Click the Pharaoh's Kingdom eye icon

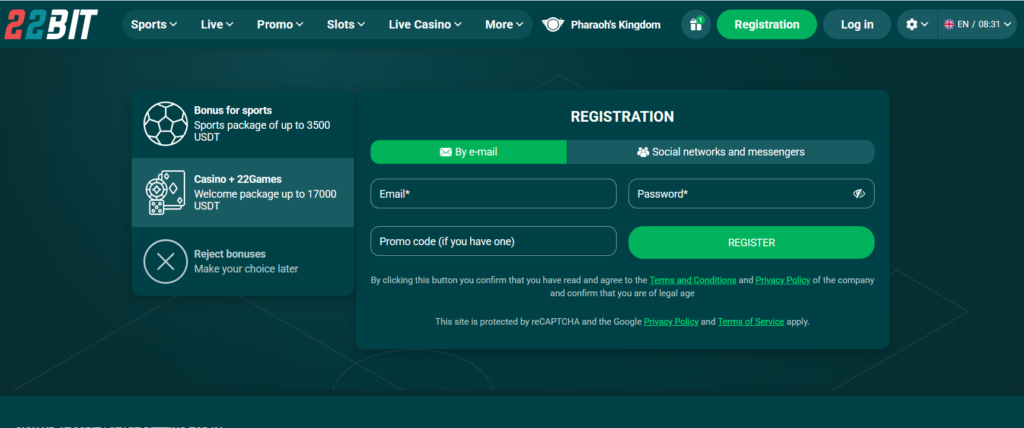(553, 25)
